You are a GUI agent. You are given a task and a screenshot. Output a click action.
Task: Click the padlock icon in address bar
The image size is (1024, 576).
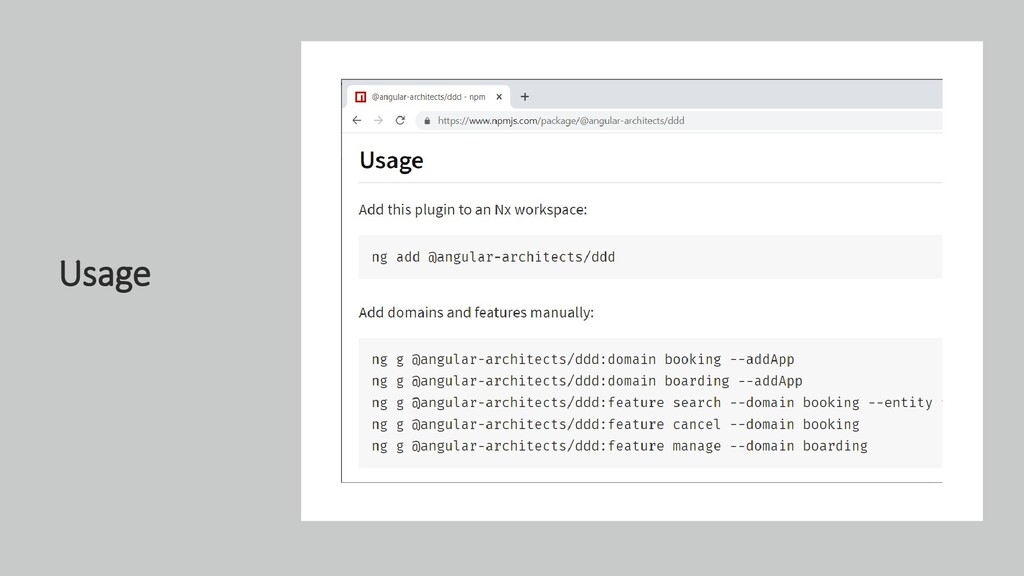click(x=427, y=121)
